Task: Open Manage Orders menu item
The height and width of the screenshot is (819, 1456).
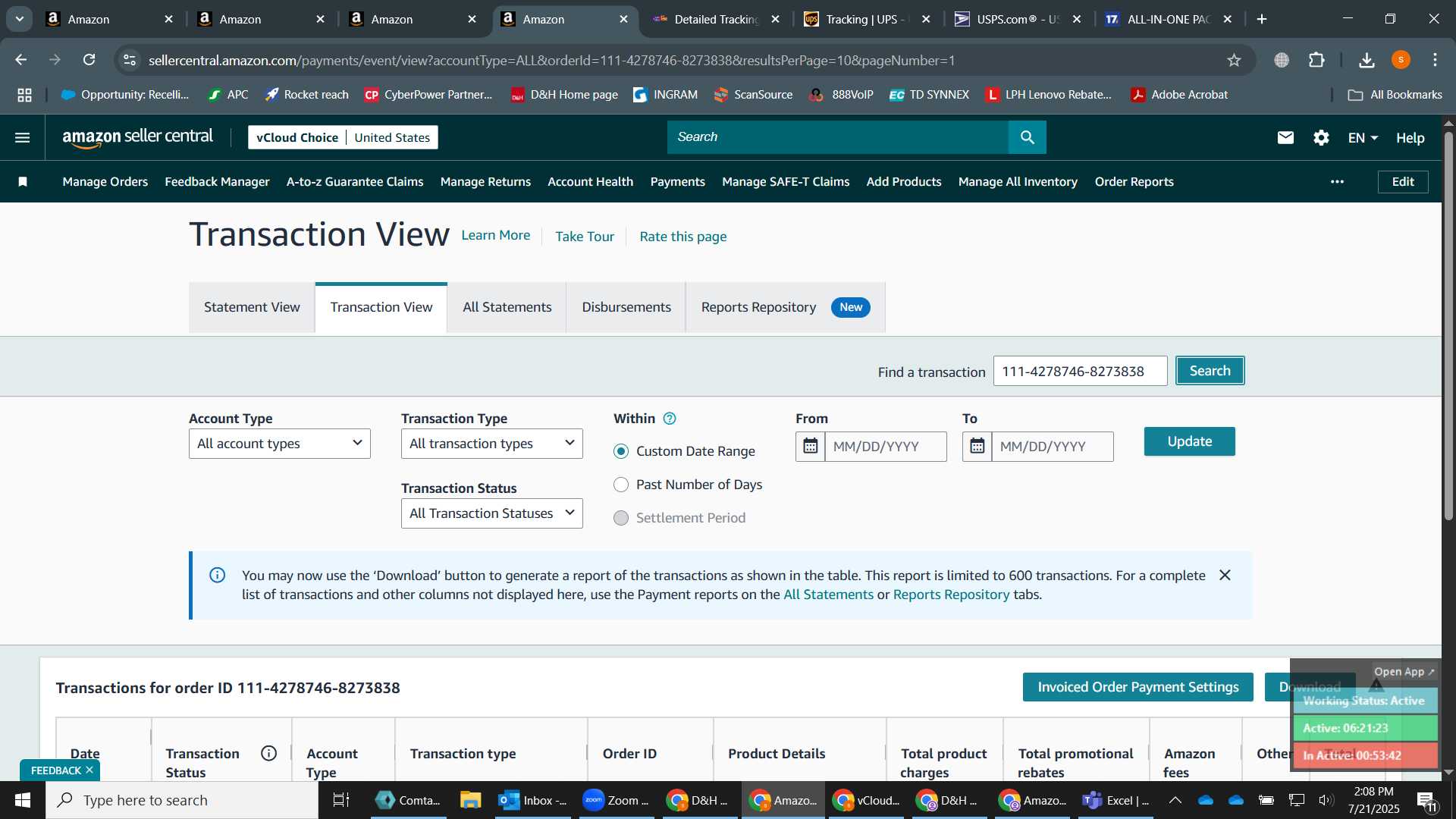Action: tap(105, 181)
